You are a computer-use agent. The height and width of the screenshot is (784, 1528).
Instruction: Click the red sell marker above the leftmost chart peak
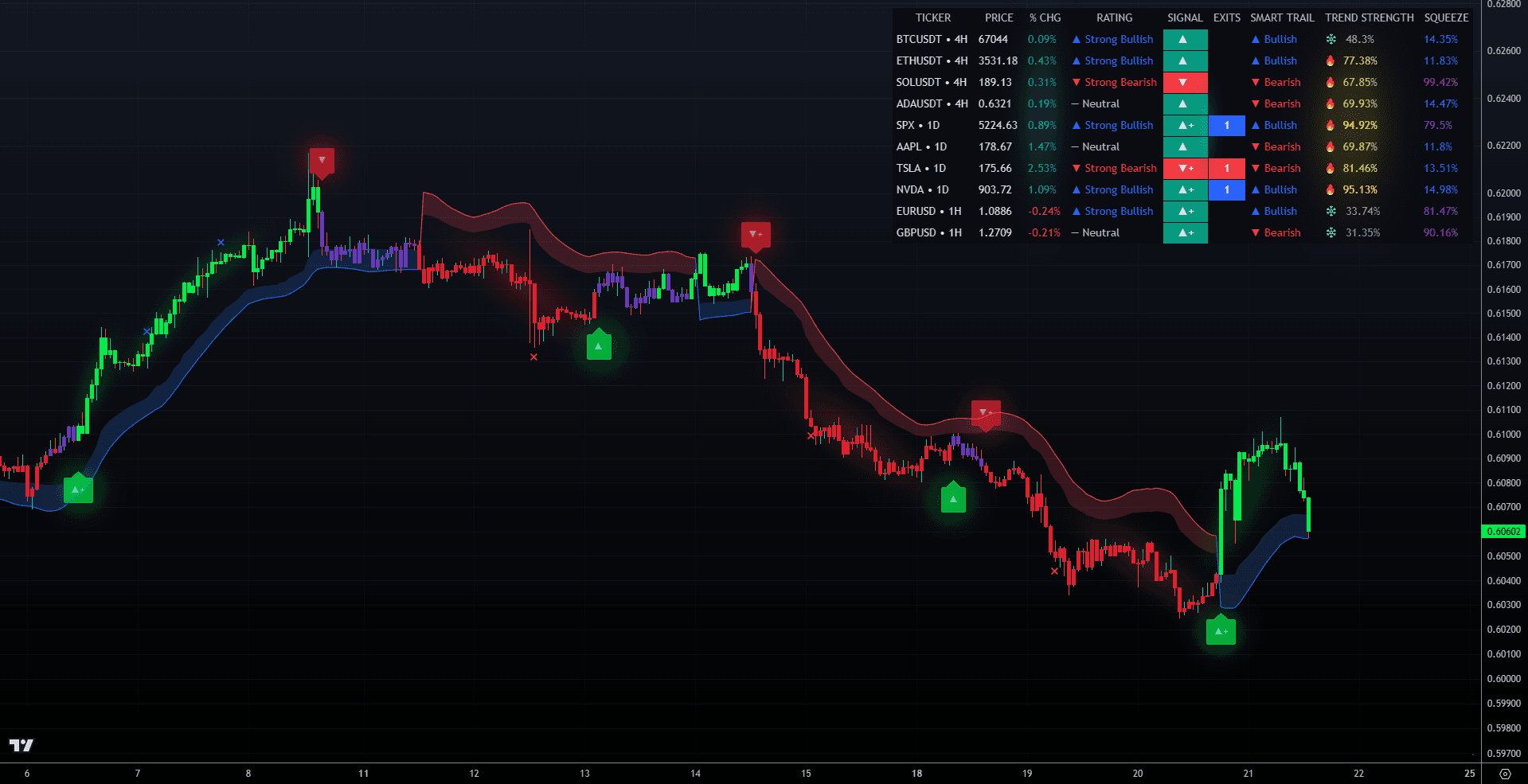pos(321,159)
